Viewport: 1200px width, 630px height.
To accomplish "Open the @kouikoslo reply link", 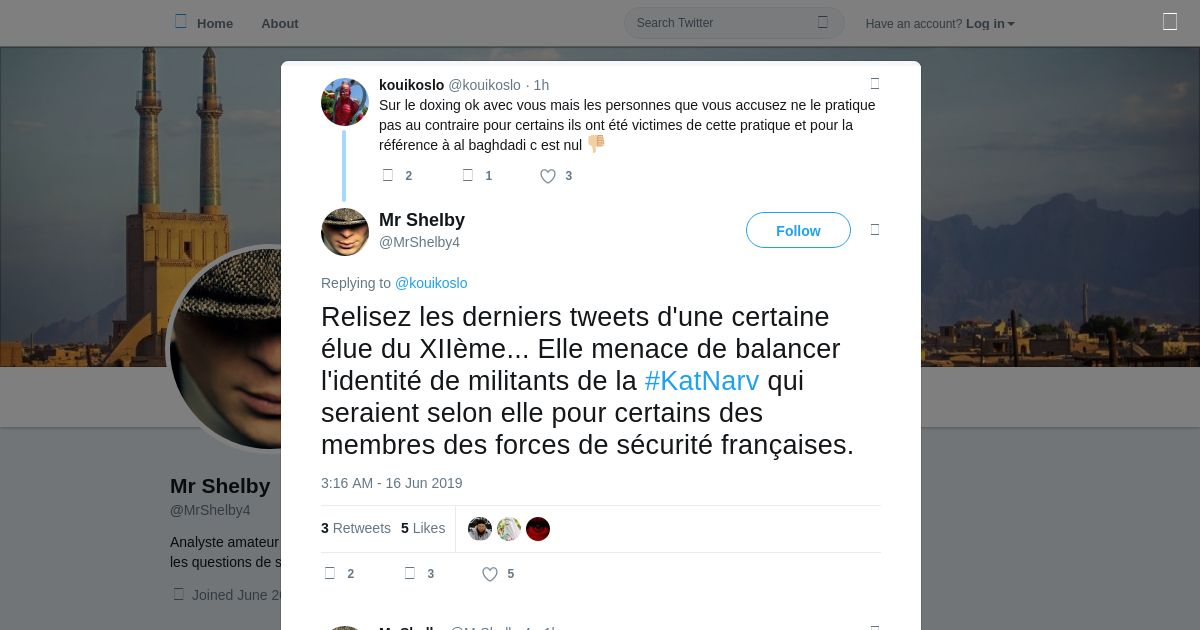I will (431, 283).
